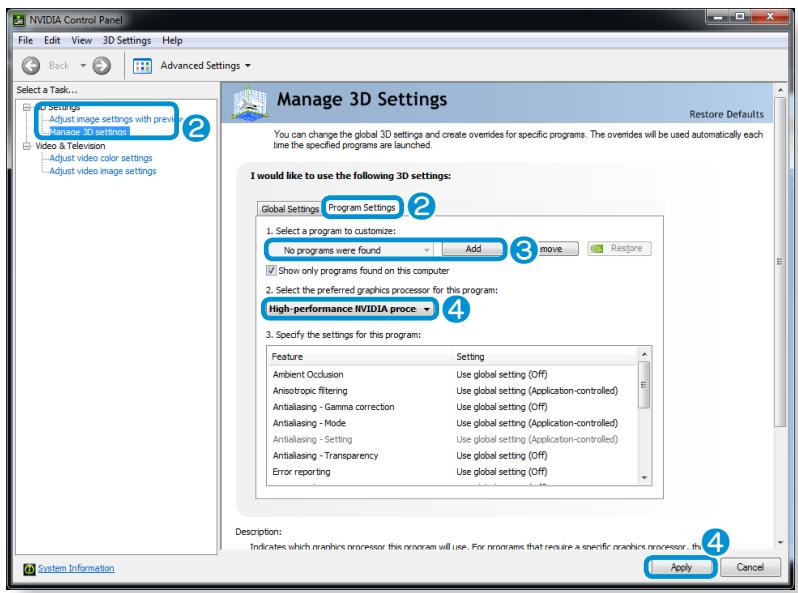This screenshot has width=798, height=593.
Task: Open the System Information link
Action: coord(76,568)
